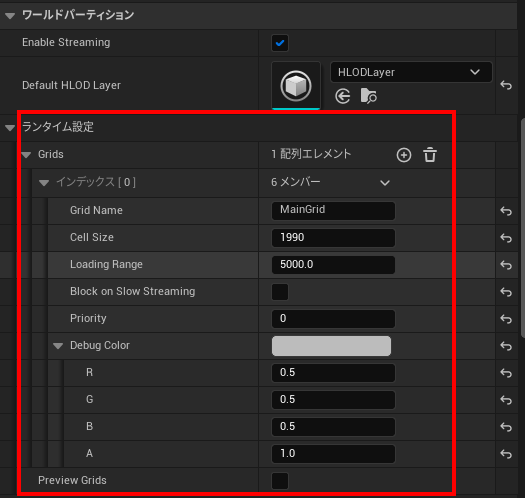This screenshot has width=525, height=498.
Task: Select the 1 配列エレメント text
Action: 311,154
